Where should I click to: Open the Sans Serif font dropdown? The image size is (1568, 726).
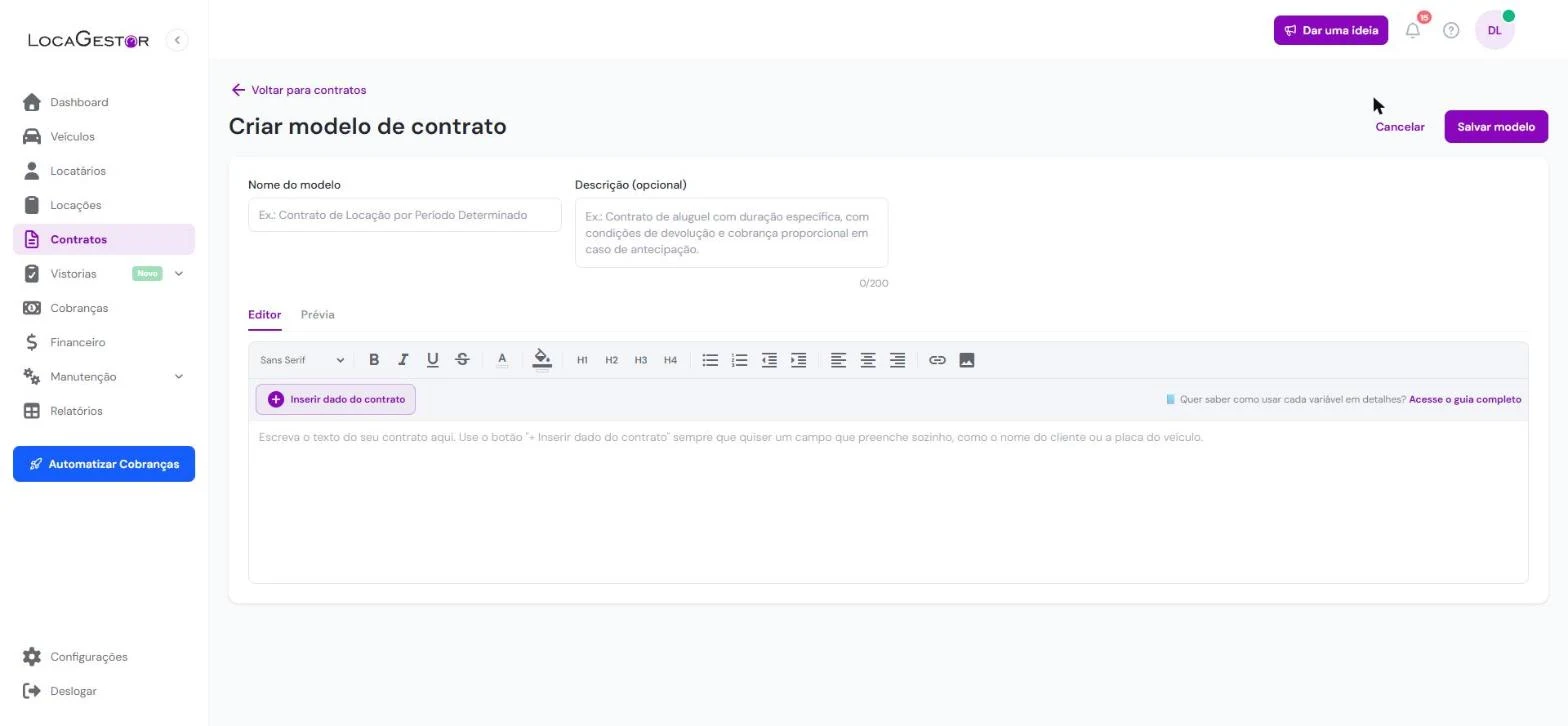302,360
